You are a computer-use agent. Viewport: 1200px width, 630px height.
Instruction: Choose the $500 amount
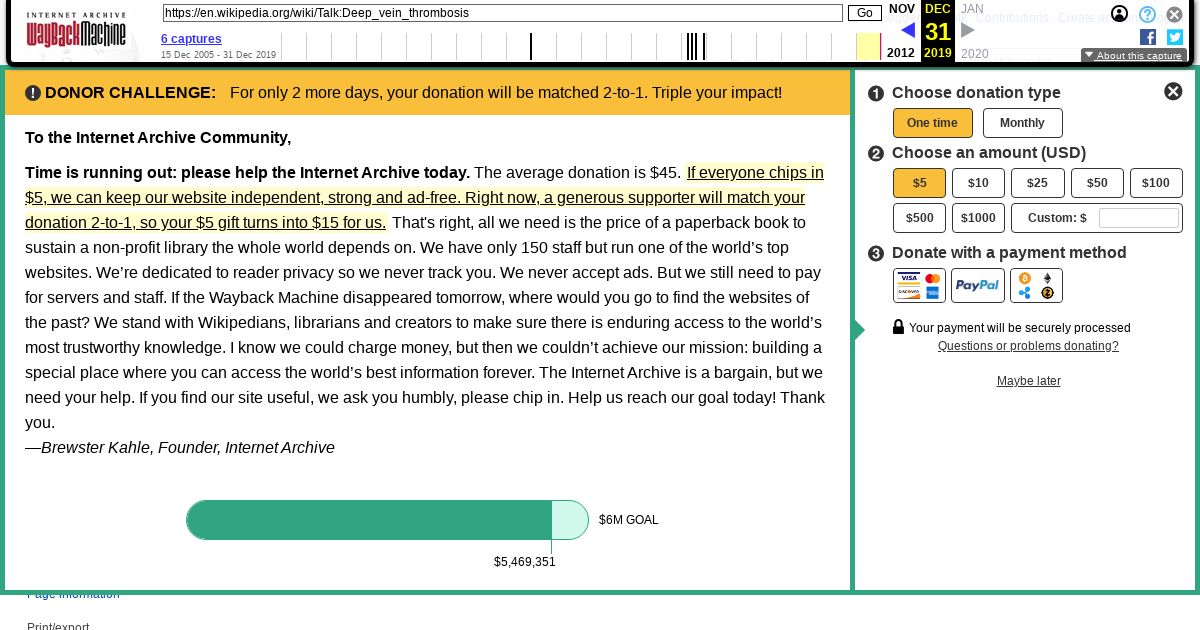coord(919,218)
